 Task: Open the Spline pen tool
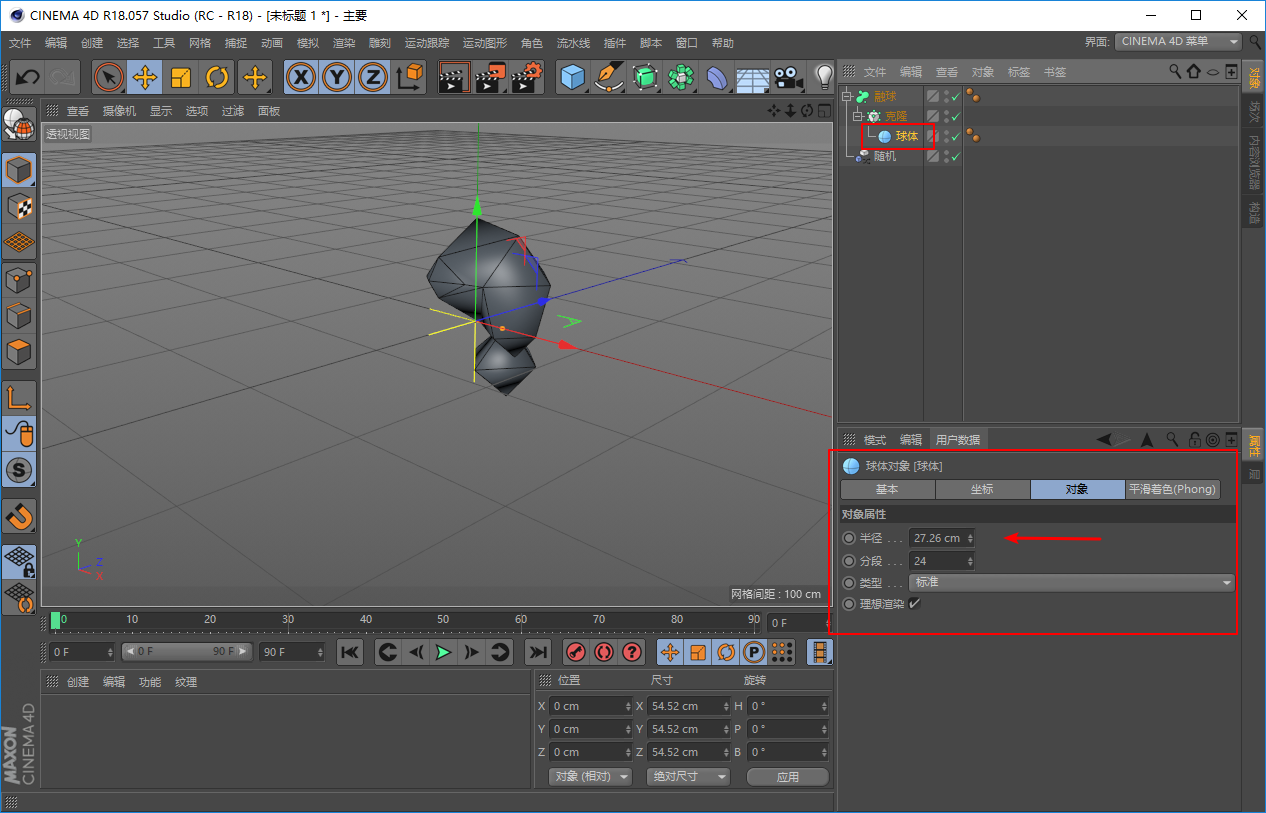coord(609,77)
